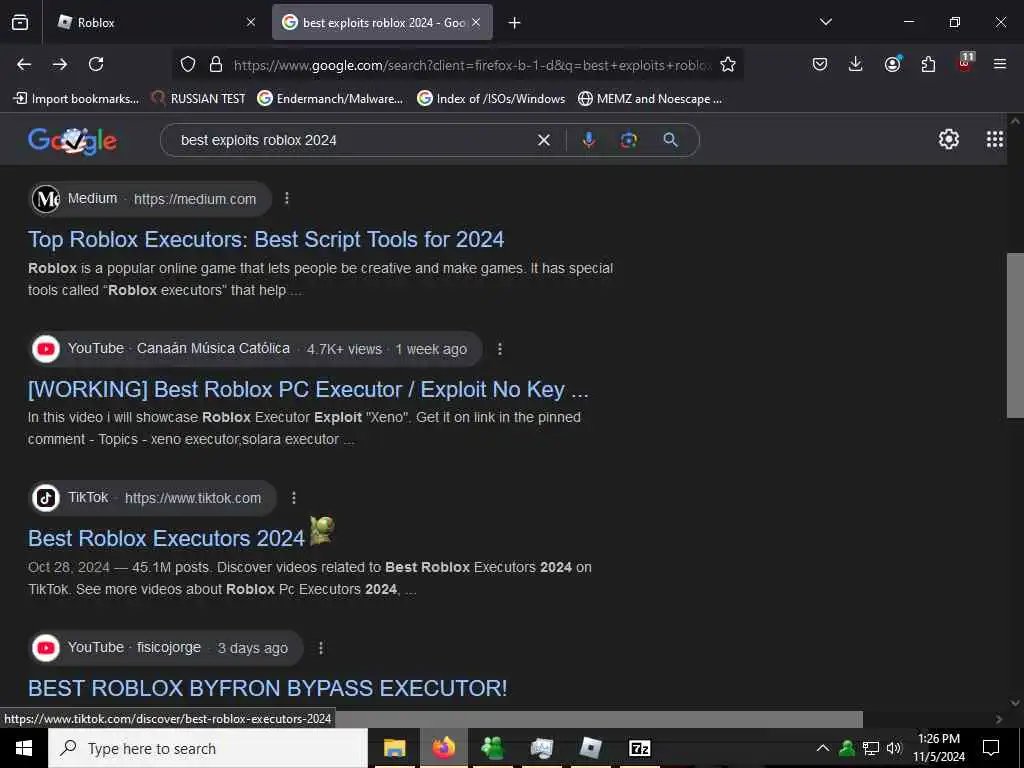This screenshot has width=1024, height=768.
Task: Close the Roblox tab
Action: 251,22
